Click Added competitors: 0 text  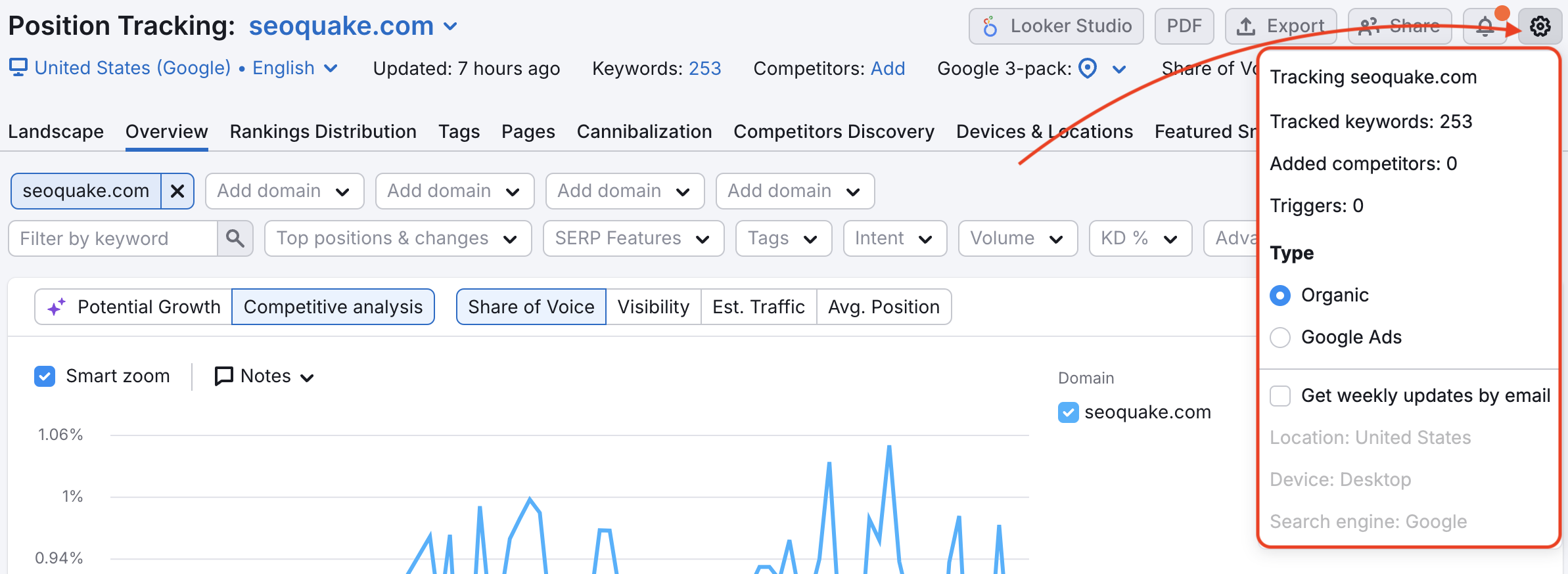(x=1364, y=164)
